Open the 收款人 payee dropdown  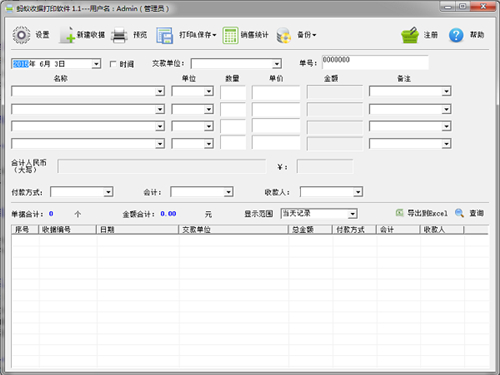(358, 192)
